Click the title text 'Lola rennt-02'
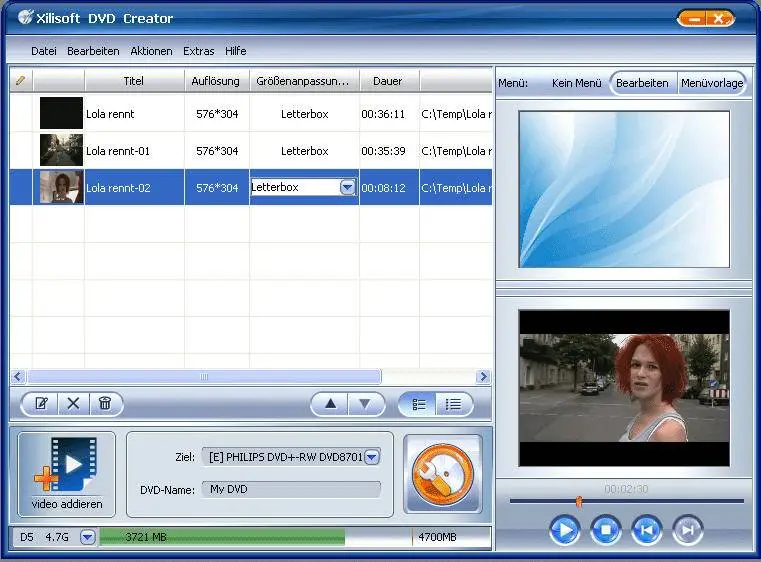 click(x=118, y=188)
